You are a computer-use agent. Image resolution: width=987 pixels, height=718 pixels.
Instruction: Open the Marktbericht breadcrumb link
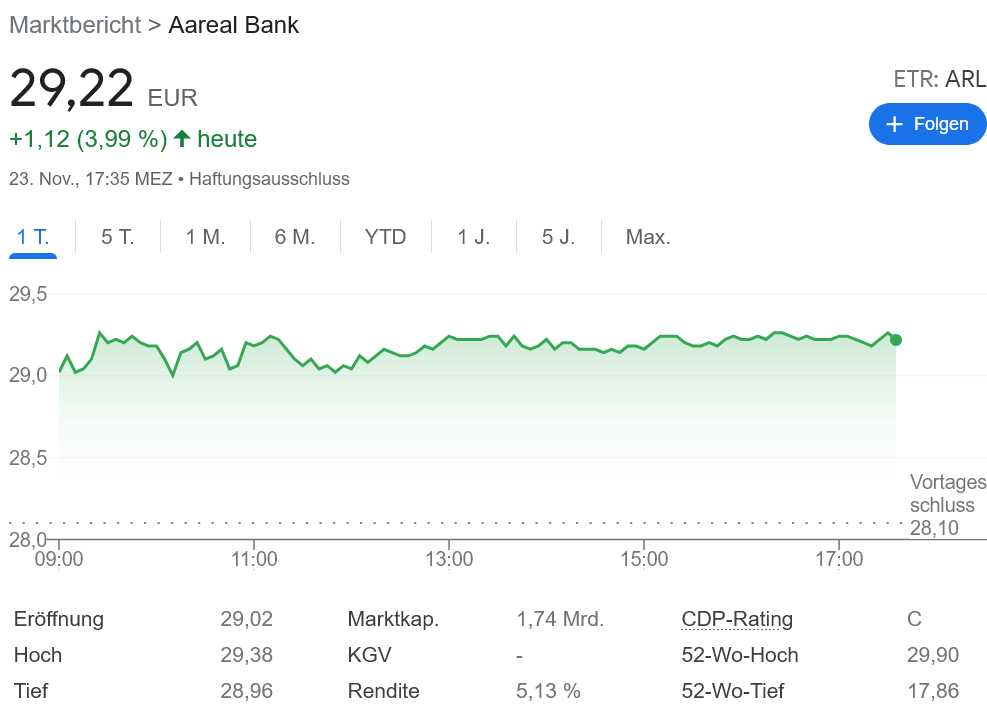tap(75, 25)
